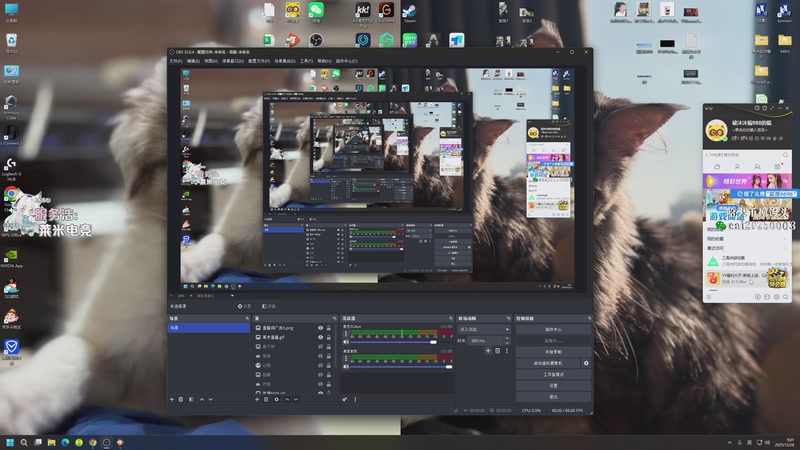Toggle lock on 莱米直播.gif source
The image size is (800, 450).
point(329,337)
